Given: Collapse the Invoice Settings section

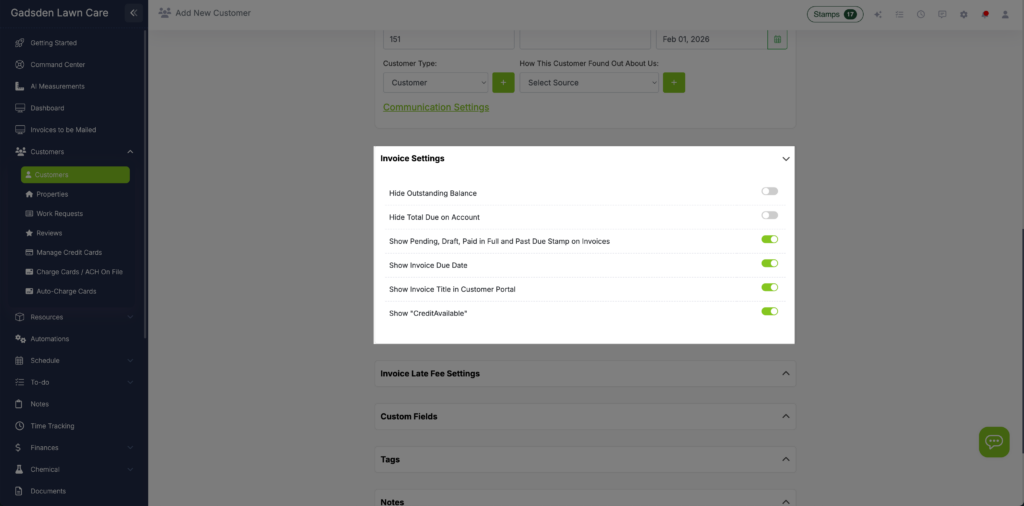Looking at the screenshot, I should coord(785,159).
